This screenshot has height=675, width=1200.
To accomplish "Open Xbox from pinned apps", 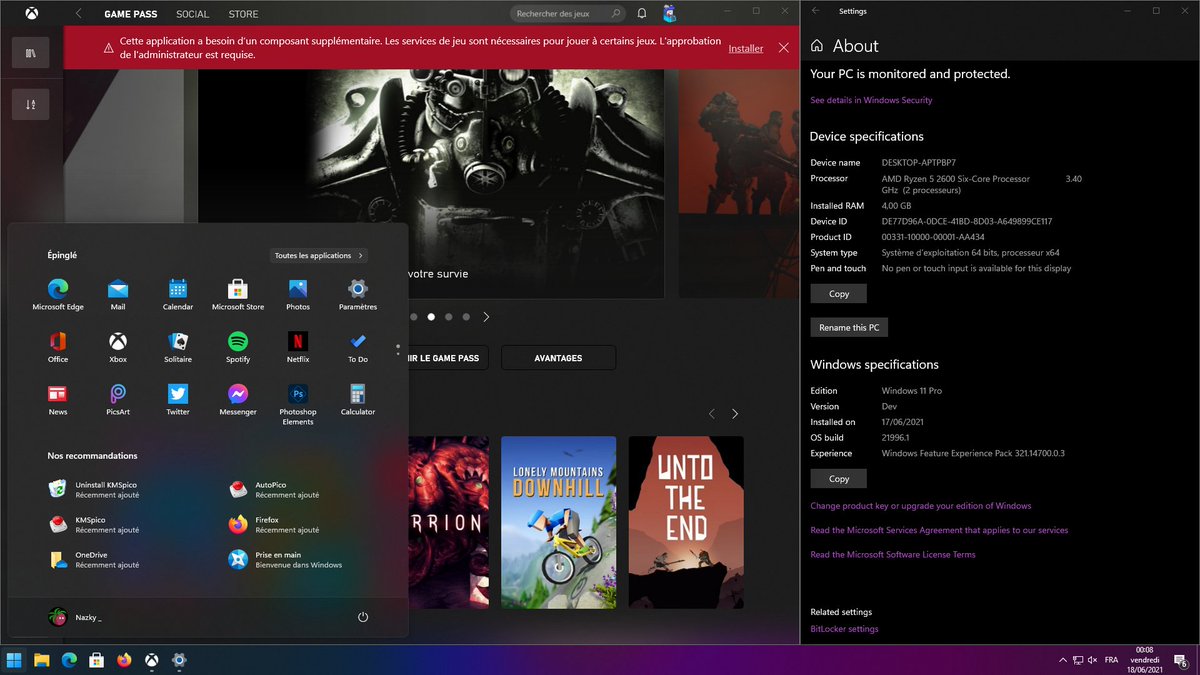I will click(x=118, y=347).
